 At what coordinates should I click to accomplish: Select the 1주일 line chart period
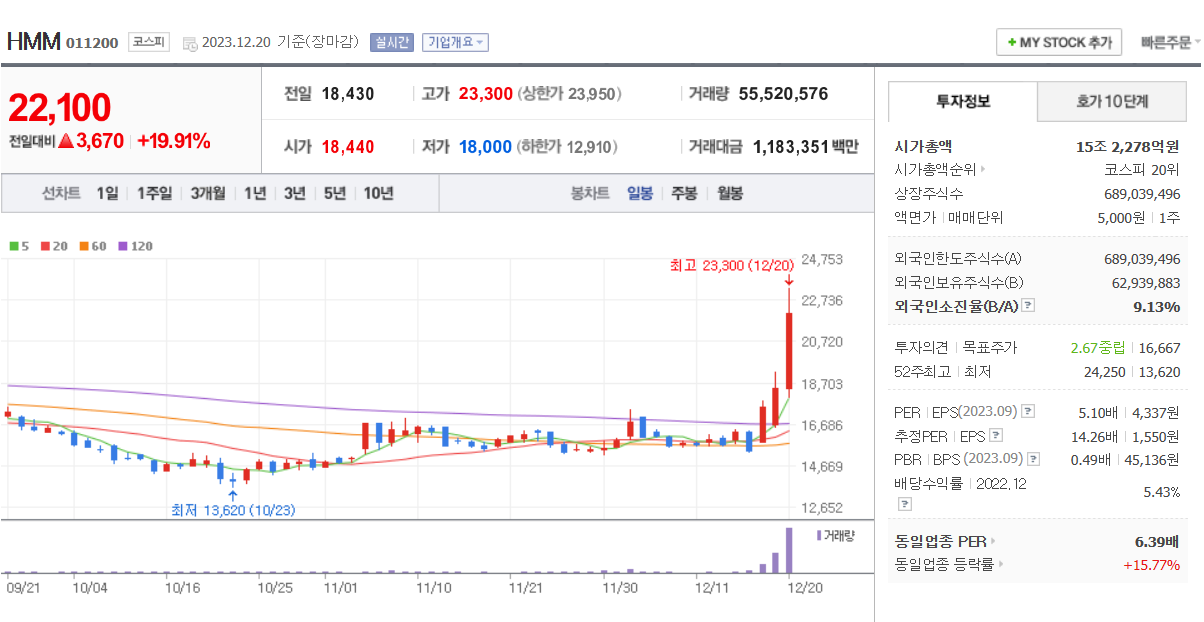pos(154,194)
